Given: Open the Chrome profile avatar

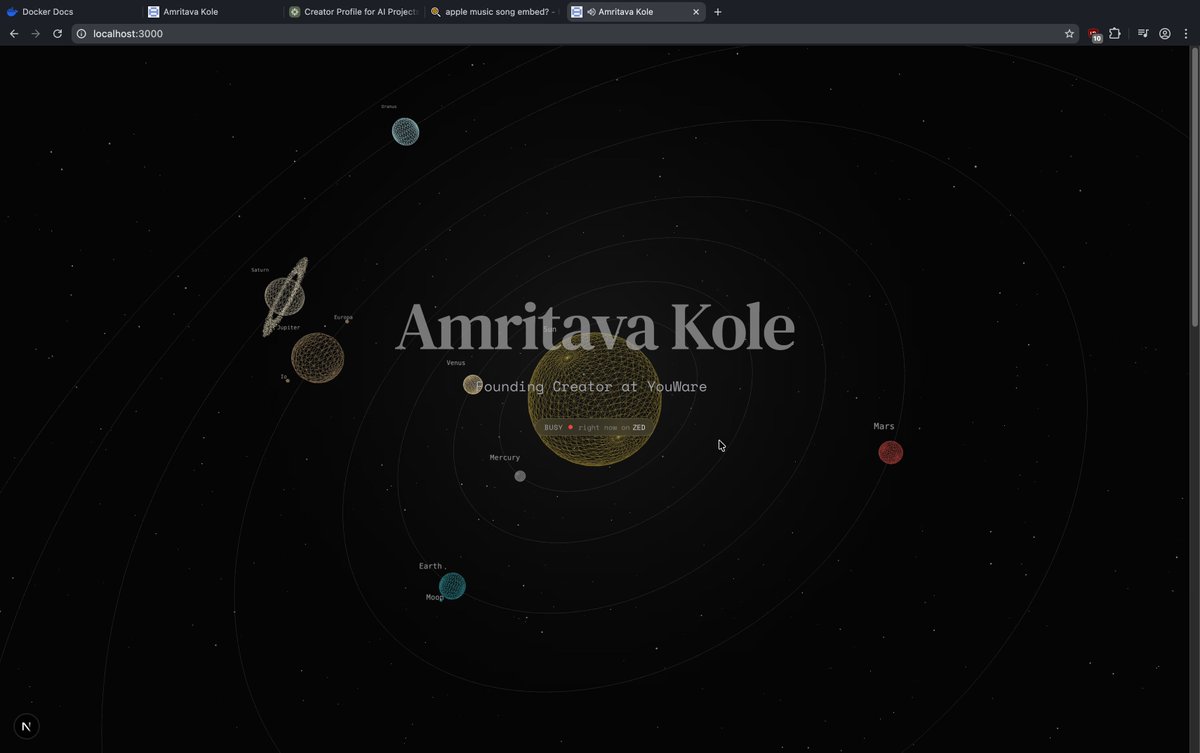Looking at the screenshot, I should pyautogui.click(x=1165, y=33).
